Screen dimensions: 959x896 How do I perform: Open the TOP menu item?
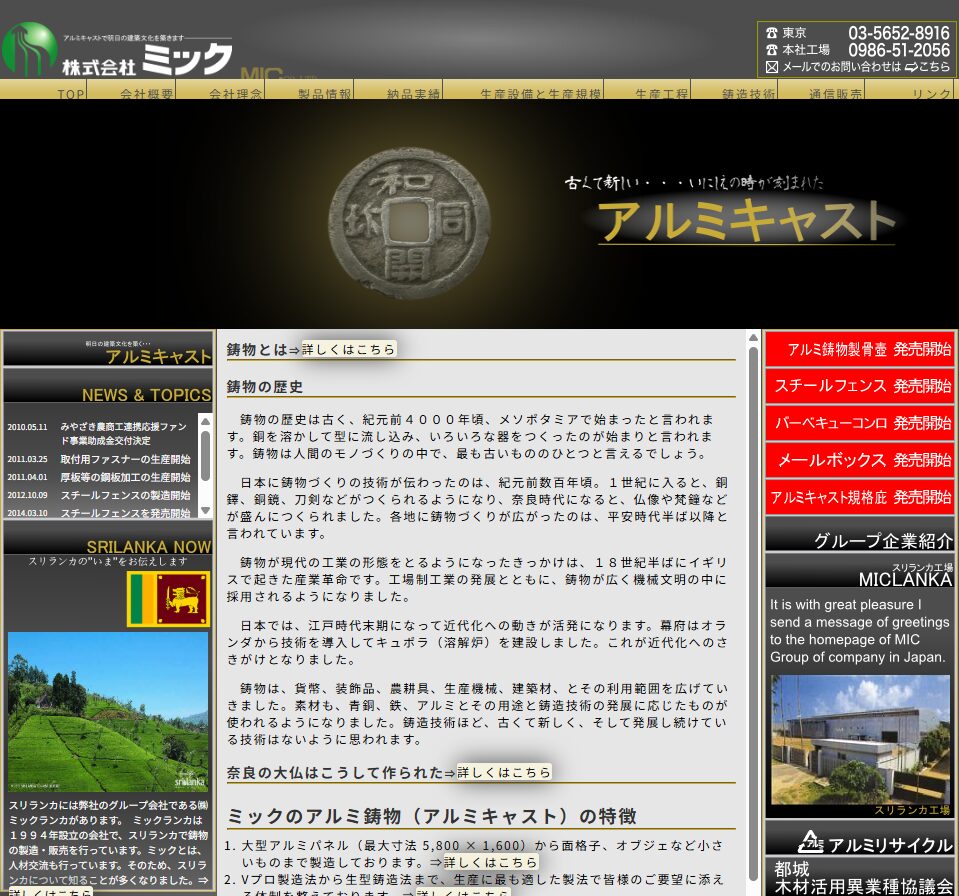[x=43, y=89]
